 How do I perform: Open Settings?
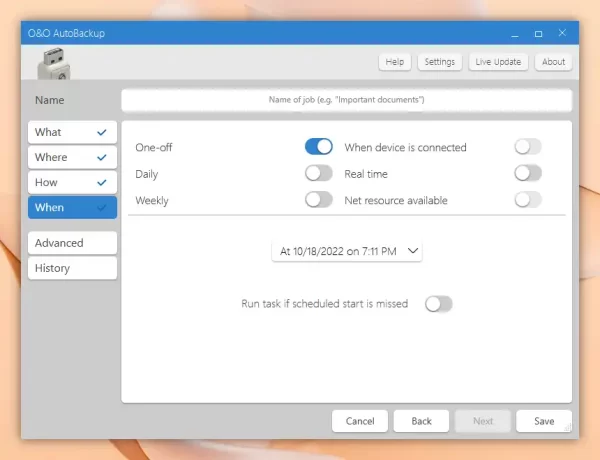coord(440,62)
